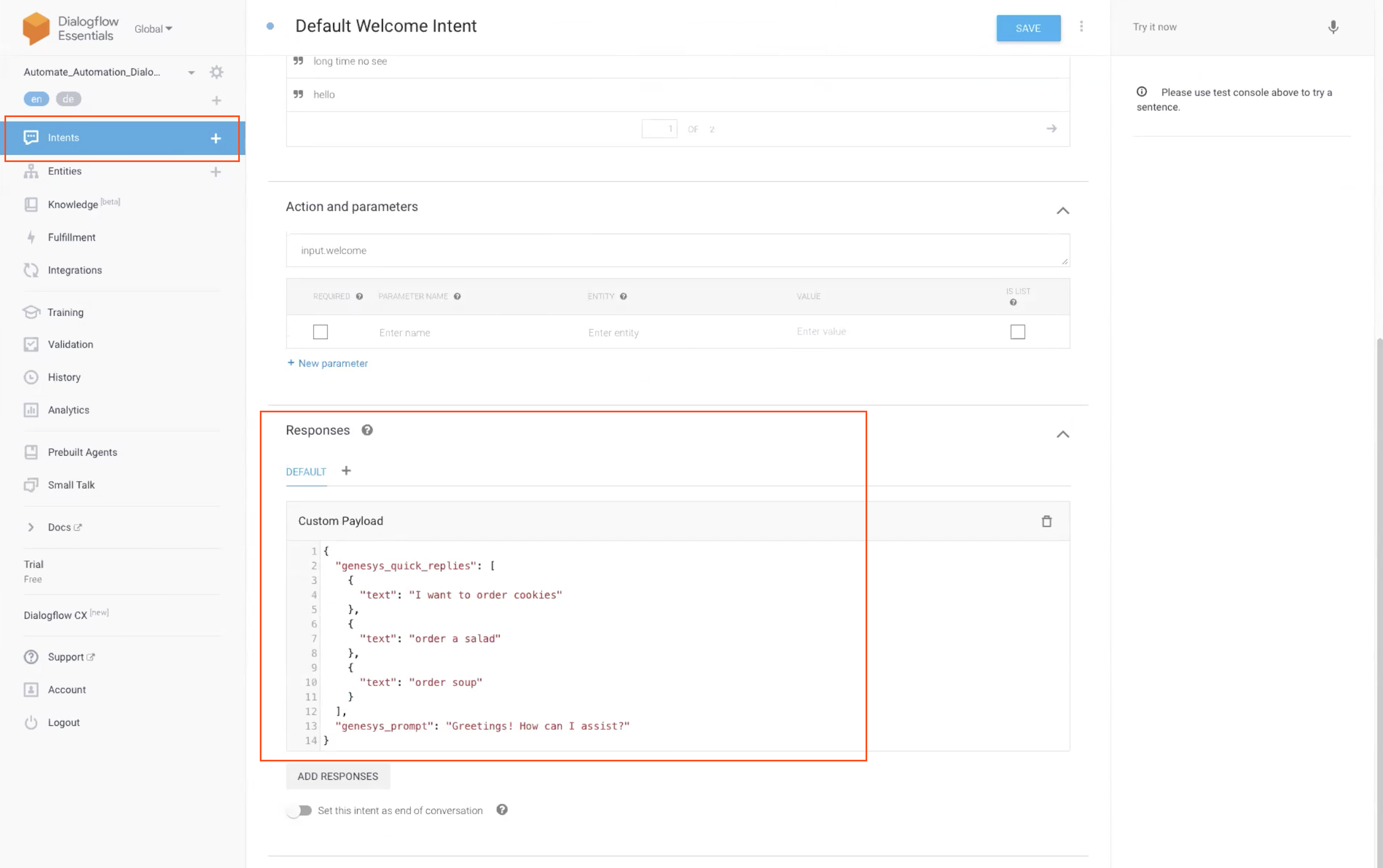Add a language with the plus icon
The image size is (1383, 868).
pos(216,100)
